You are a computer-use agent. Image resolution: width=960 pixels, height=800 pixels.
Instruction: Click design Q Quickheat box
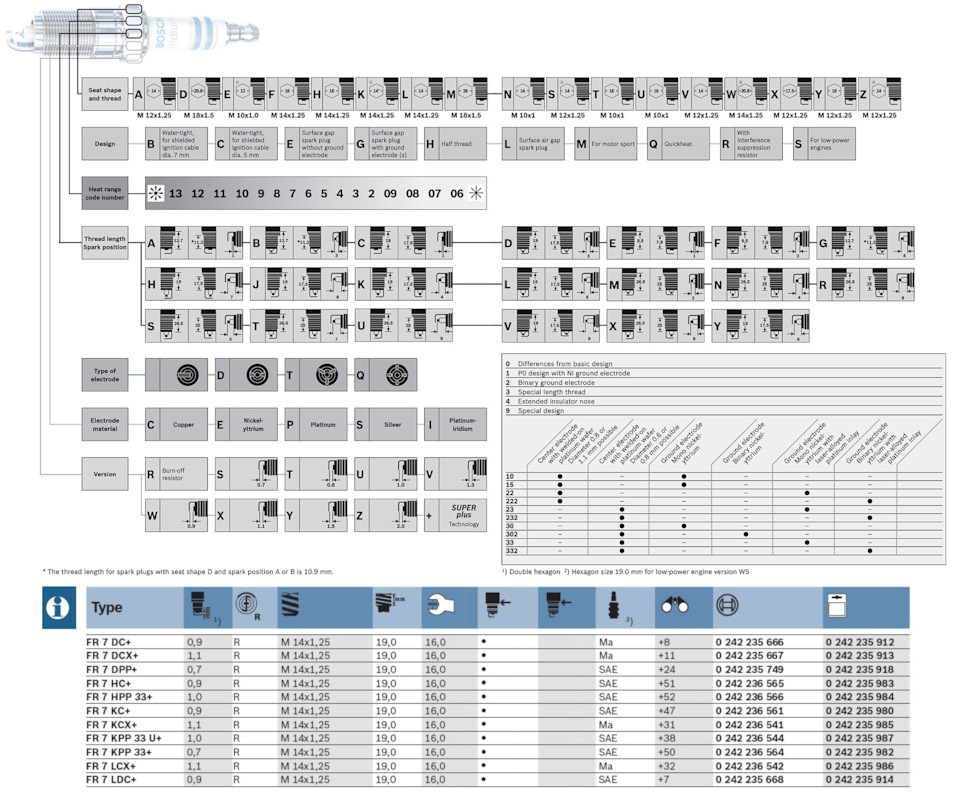tap(678, 144)
